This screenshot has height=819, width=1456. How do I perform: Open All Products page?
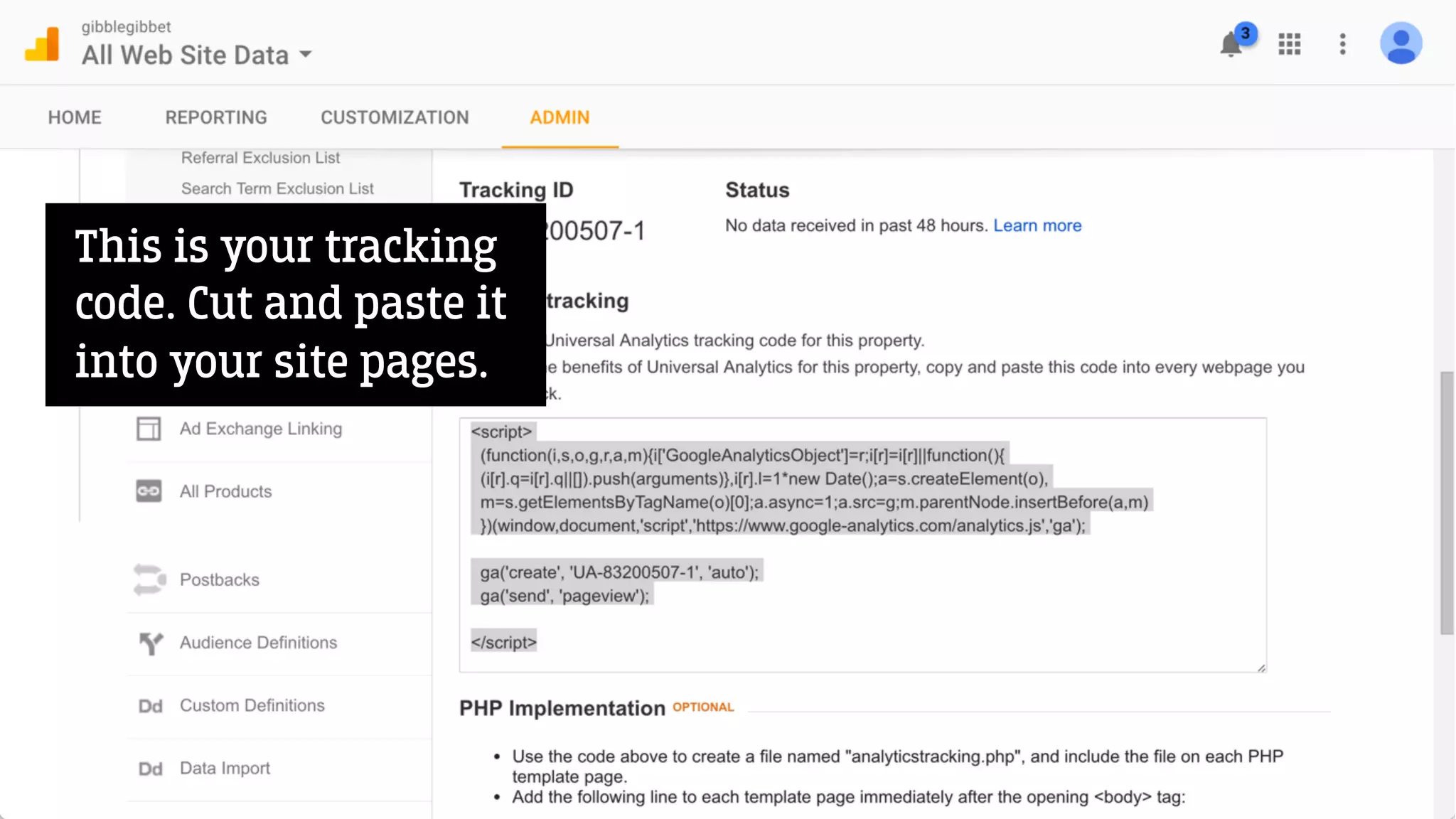tap(225, 491)
